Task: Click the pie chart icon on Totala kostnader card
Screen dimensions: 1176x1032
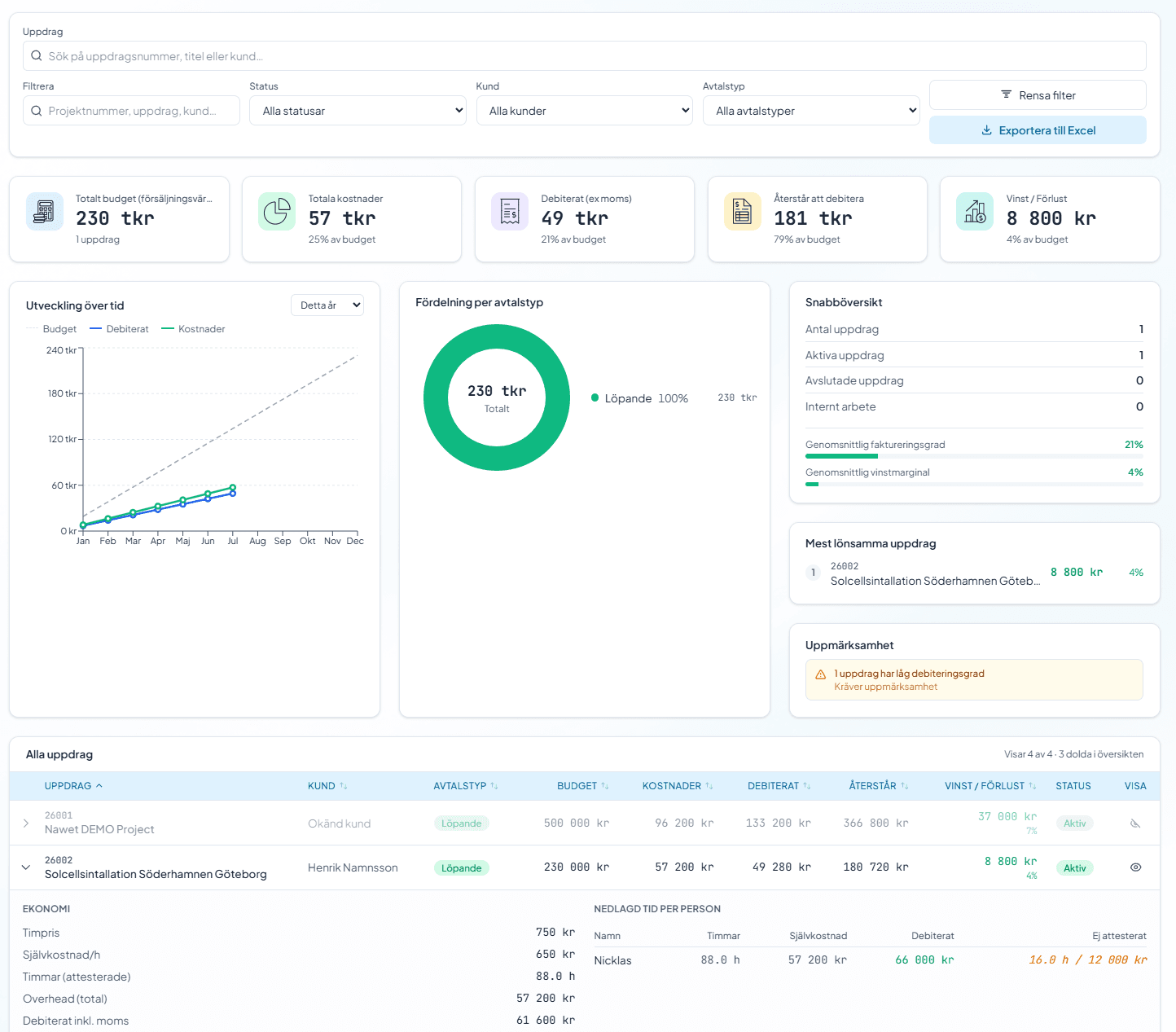Action: (x=277, y=212)
